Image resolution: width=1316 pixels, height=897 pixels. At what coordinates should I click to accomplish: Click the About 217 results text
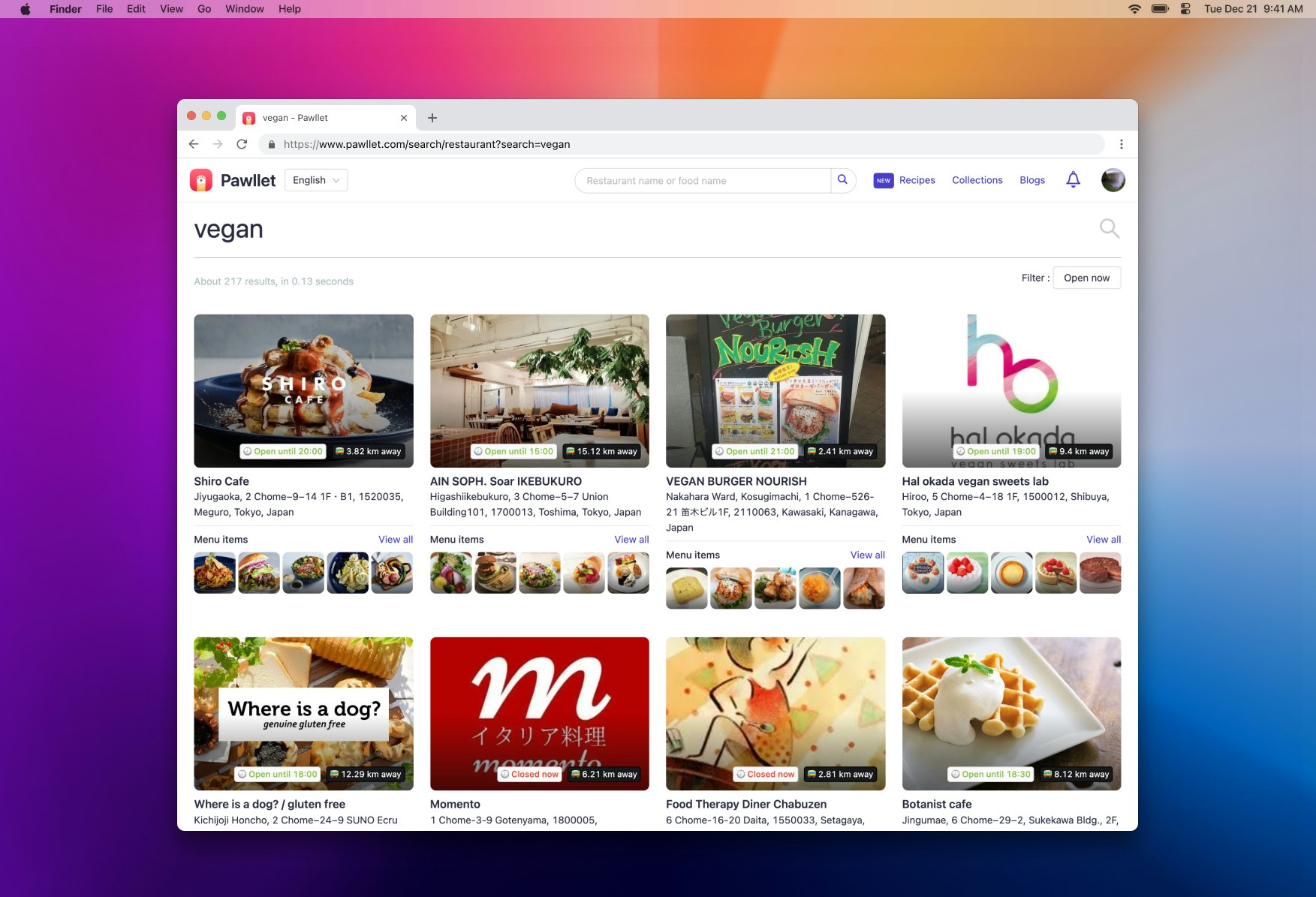click(x=273, y=281)
